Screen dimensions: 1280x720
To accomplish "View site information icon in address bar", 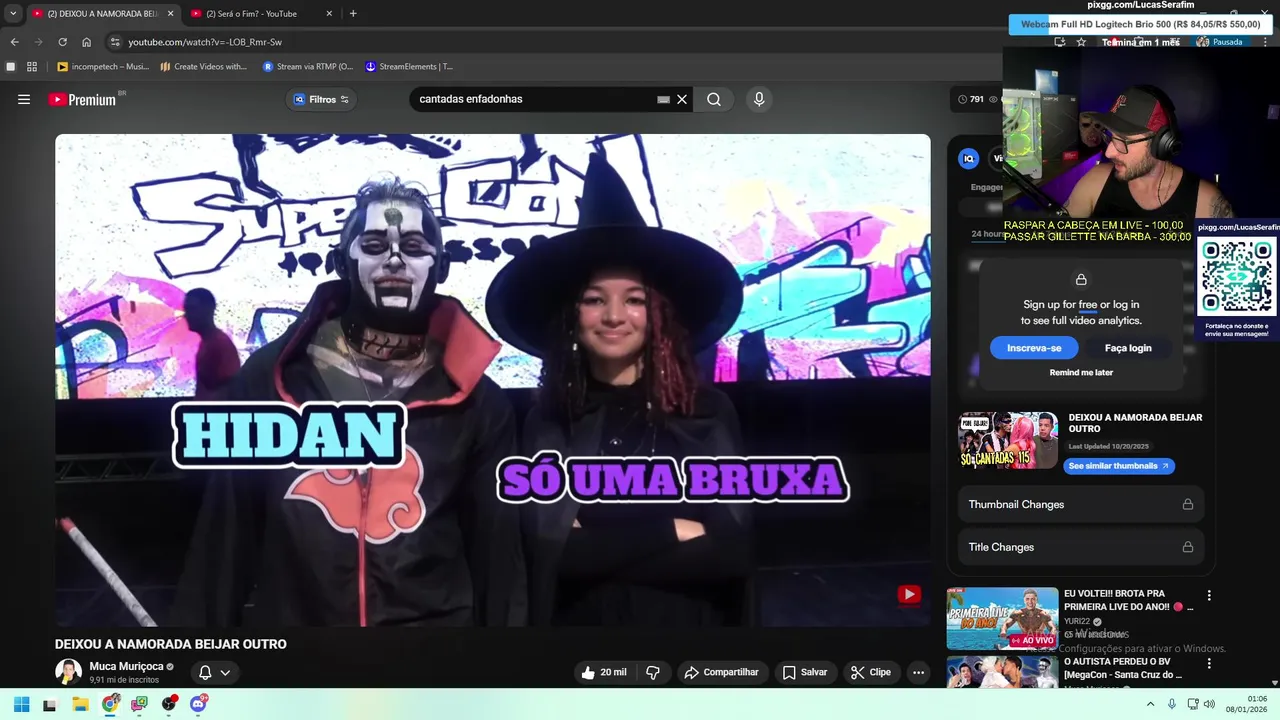I will pyautogui.click(x=115, y=42).
